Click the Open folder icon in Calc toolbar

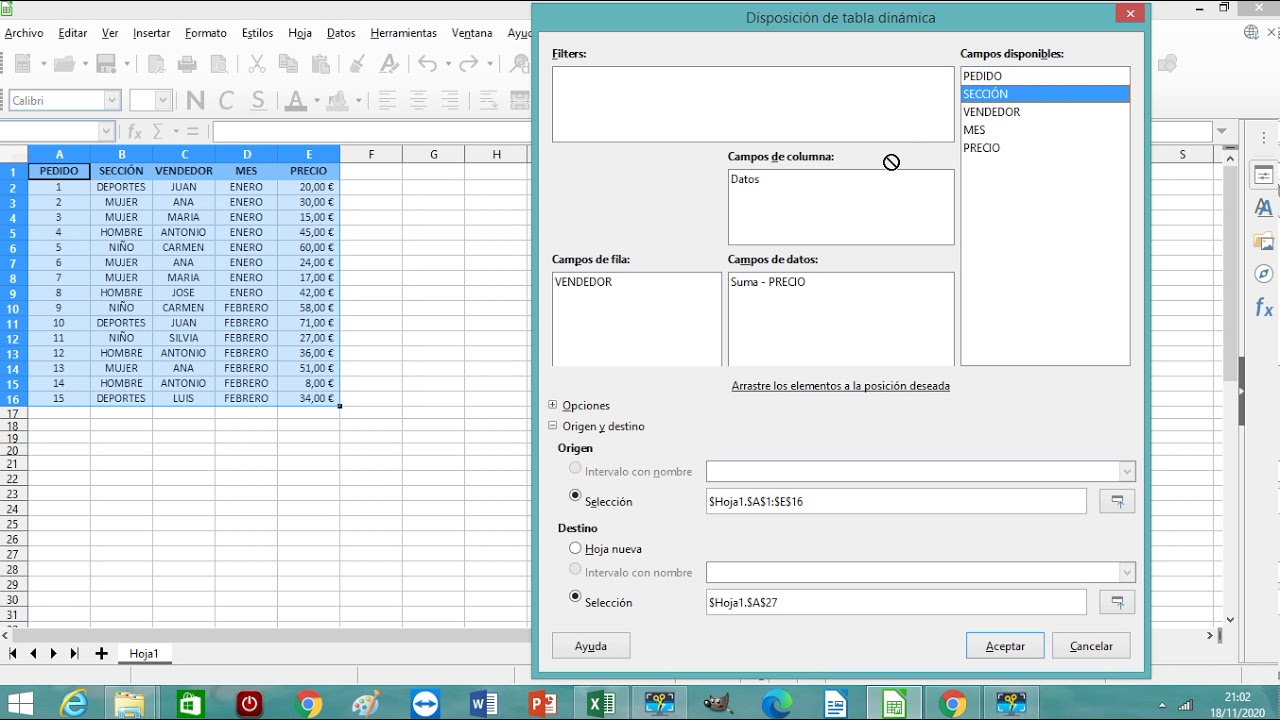65,64
